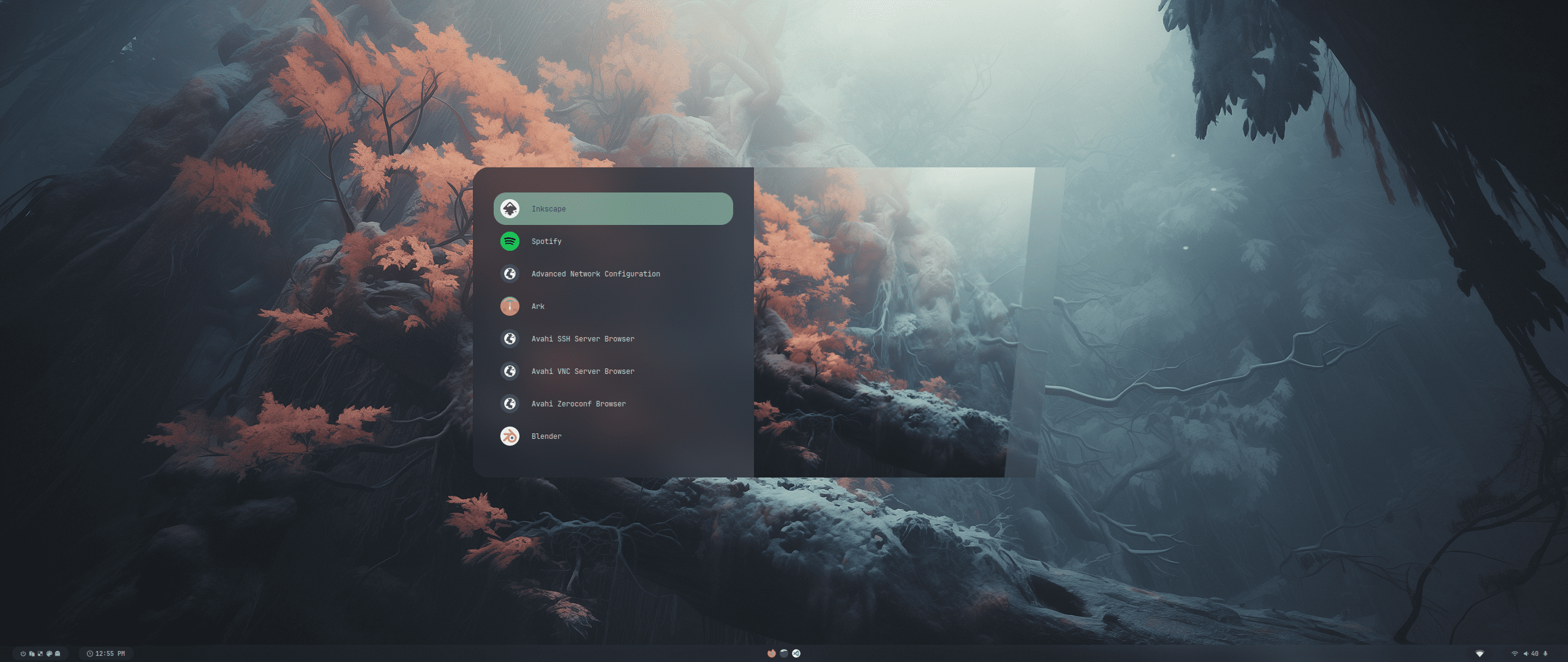Open the clipboard icon in the bar

click(x=32, y=653)
